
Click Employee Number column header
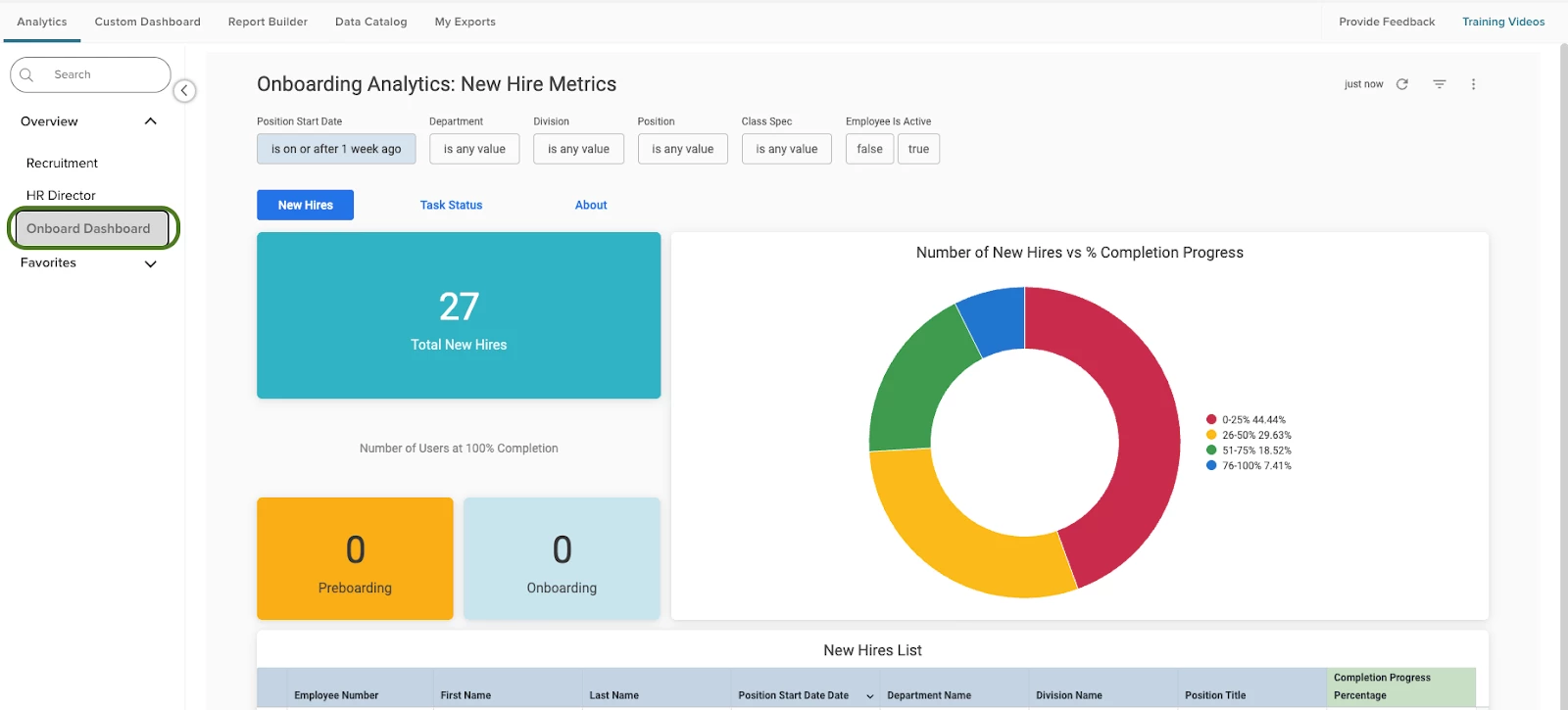click(336, 695)
